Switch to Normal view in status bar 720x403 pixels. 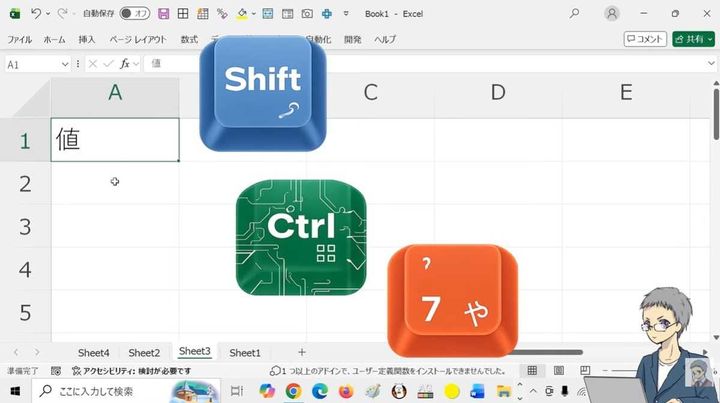[x=532, y=370]
